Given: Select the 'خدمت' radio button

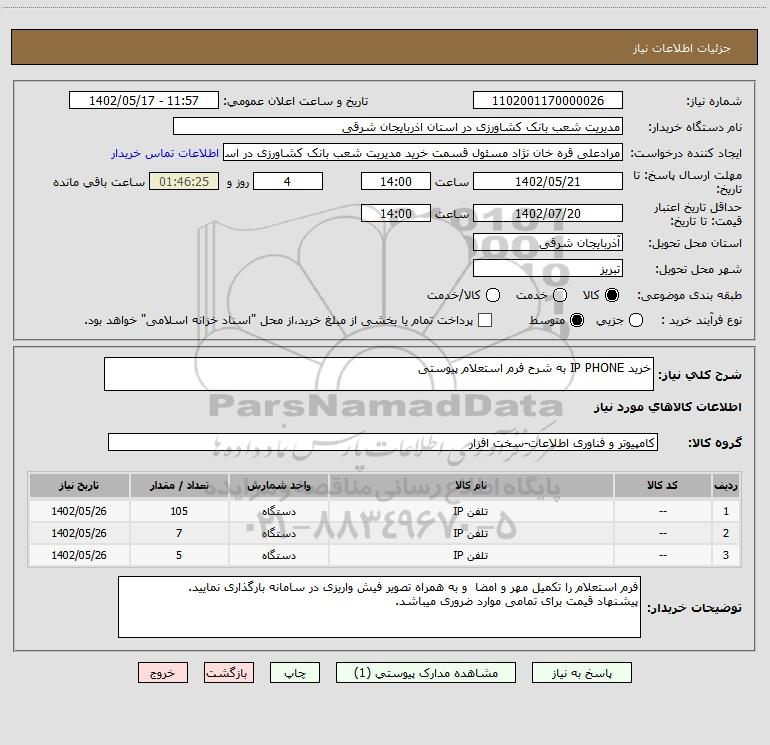Looking at the screenshot, I should (x=560, y=295).
